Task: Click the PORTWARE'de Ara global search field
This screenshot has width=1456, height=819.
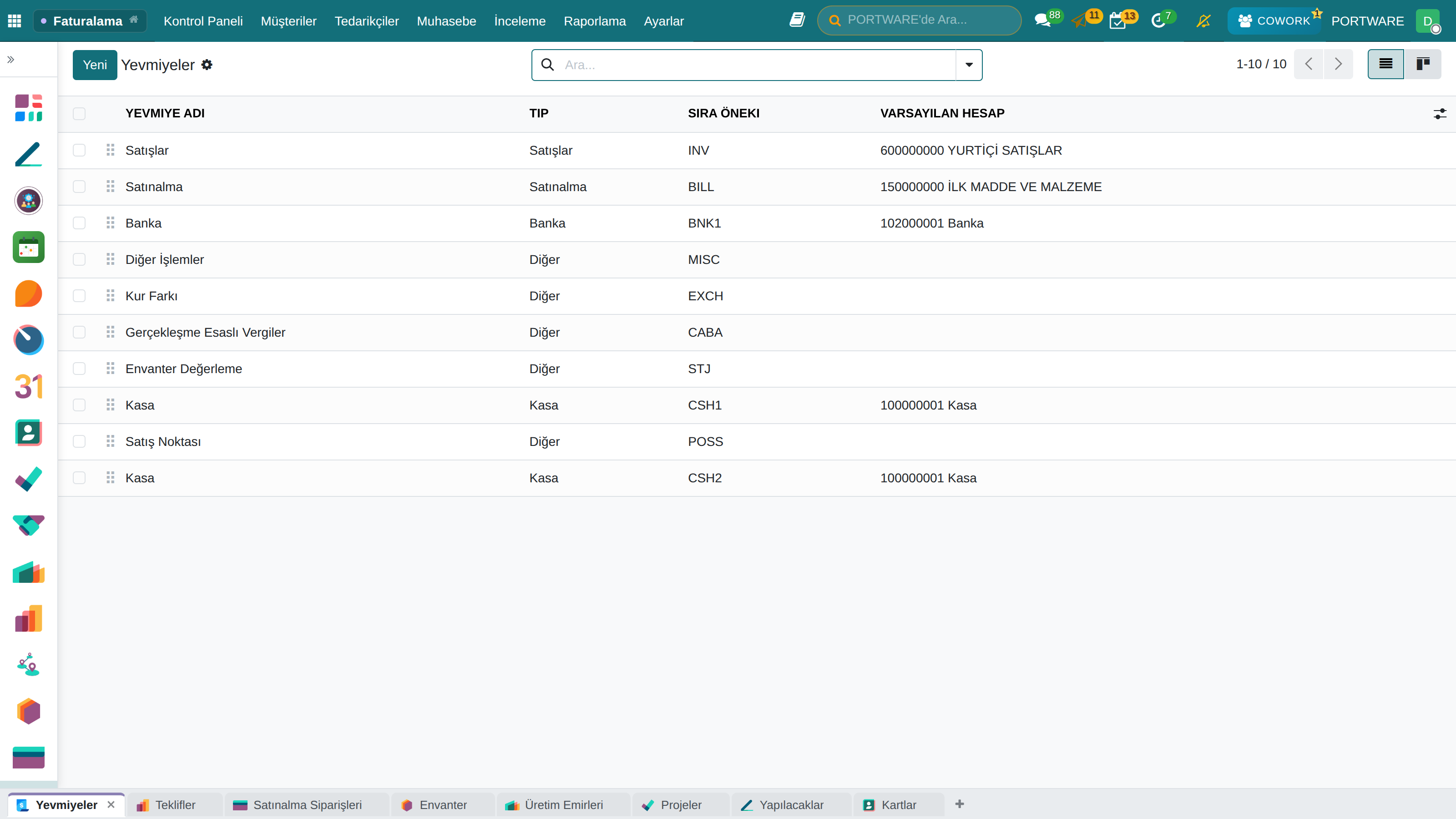Action: (x=919, y=20)
